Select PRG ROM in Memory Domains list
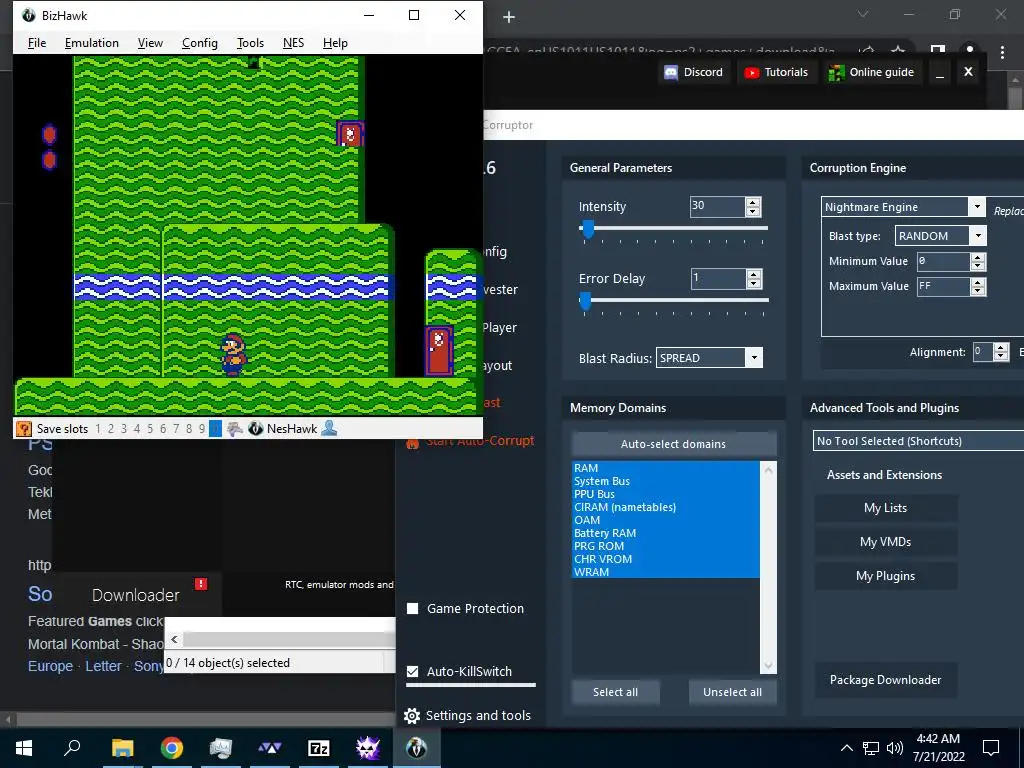 coord(665,546)
